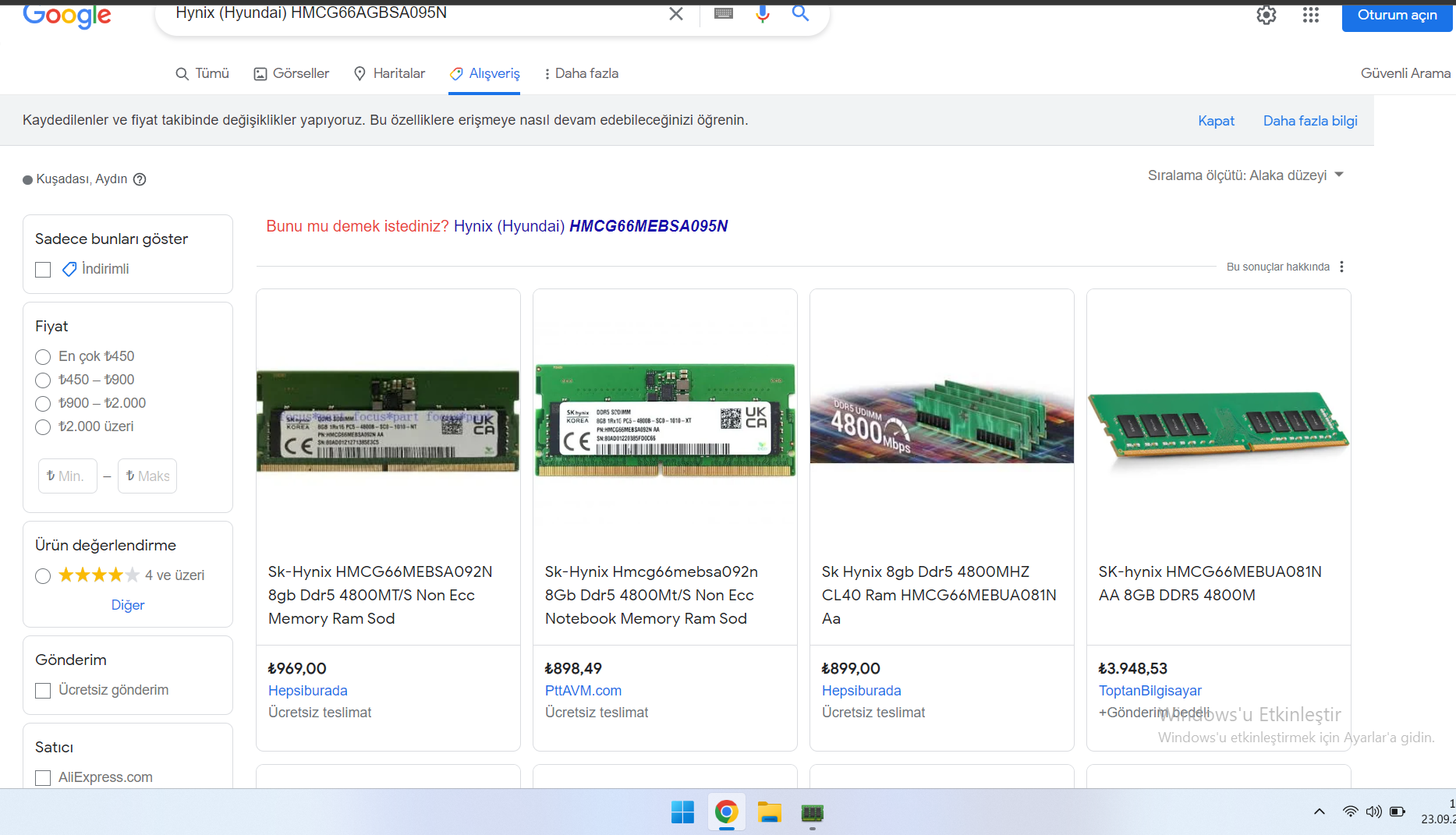This screenshot has width=1456, height=835.
Task: Enable the Ücretsiz gönderim checkbox
Action: pyautogui.click(x=43, y=691)
